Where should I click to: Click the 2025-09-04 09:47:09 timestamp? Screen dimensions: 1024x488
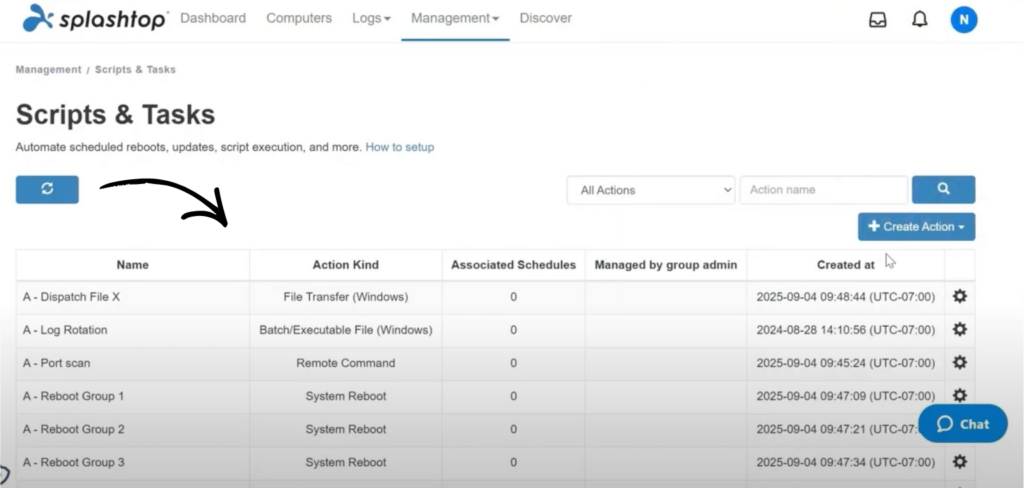(846, 396)
